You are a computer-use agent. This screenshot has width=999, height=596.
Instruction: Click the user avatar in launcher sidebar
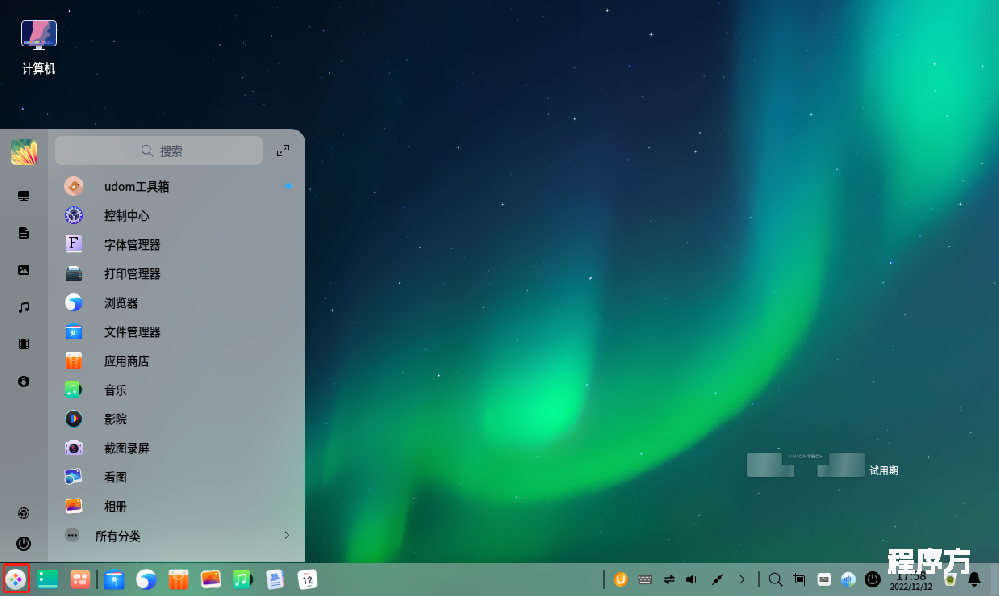[24, 152]
